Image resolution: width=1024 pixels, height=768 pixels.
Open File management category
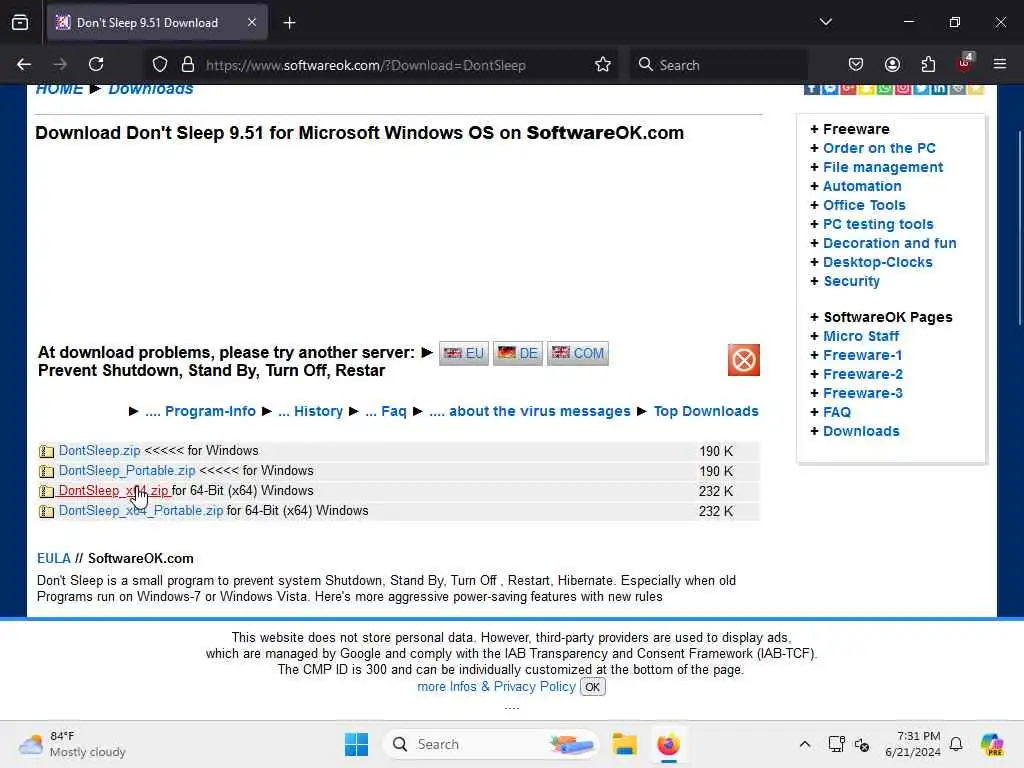pyautogui.click(x=883, y=167)
